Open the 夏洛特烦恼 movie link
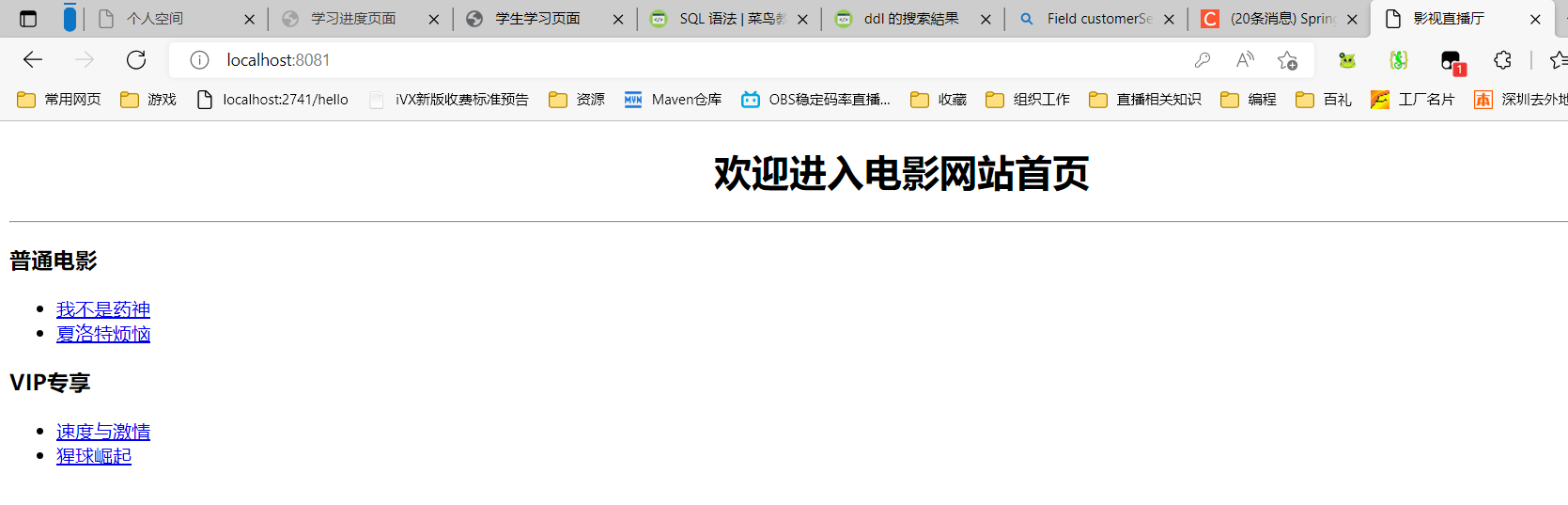The width and height of the screenshot is (1568, 505). (x=103, y=334)
